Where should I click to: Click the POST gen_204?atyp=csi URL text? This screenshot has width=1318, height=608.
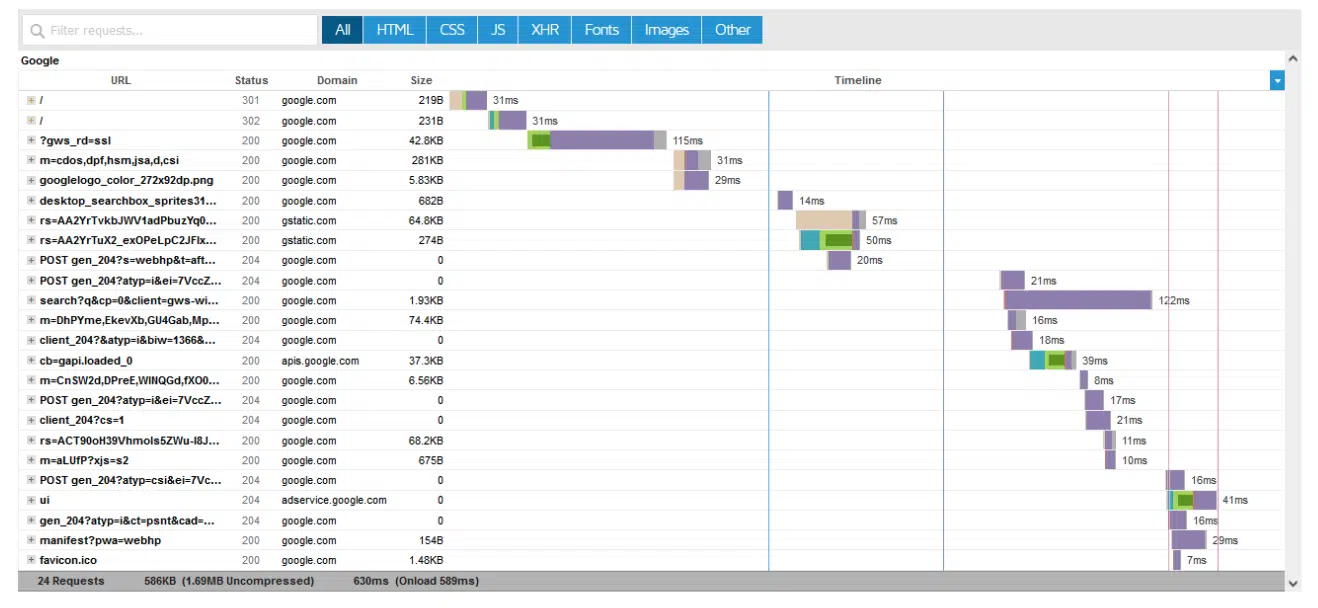pyautogui.click(x=131, y=481)
